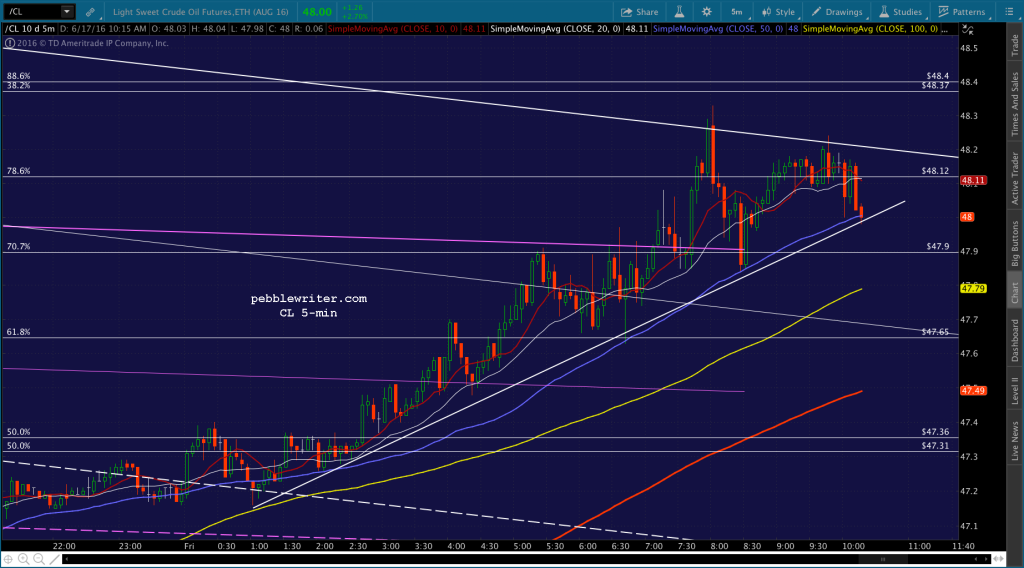
Task: Click the chart scale toggle icon above price axis
Action: click(968, 29)
